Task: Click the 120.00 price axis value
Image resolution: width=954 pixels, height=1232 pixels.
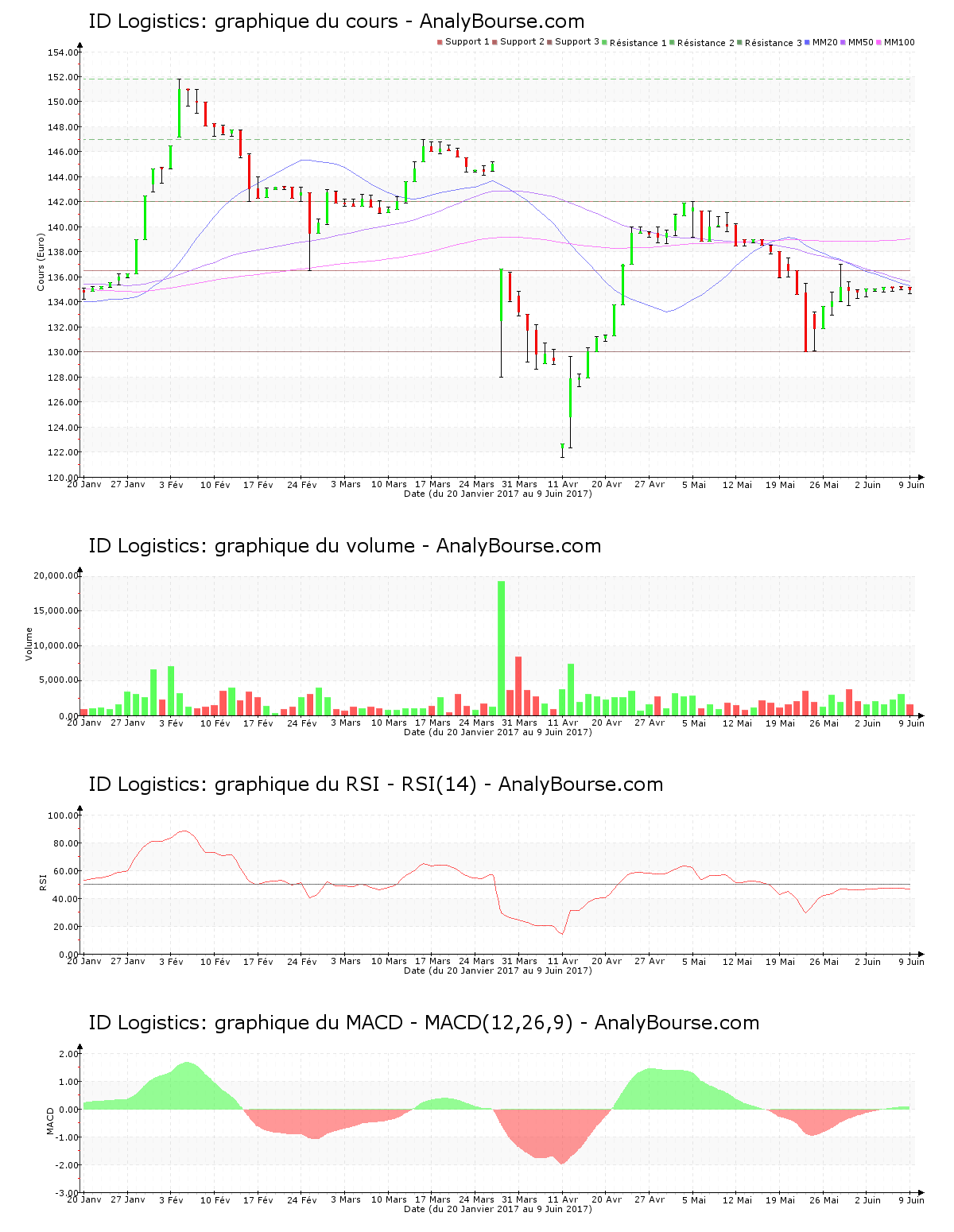Action: click(63, 478)
